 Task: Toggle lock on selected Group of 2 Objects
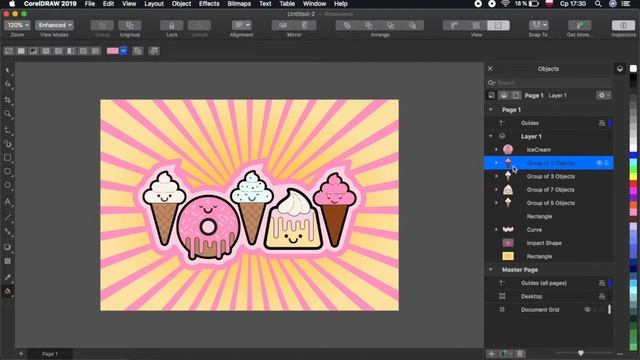coord(607,163)
